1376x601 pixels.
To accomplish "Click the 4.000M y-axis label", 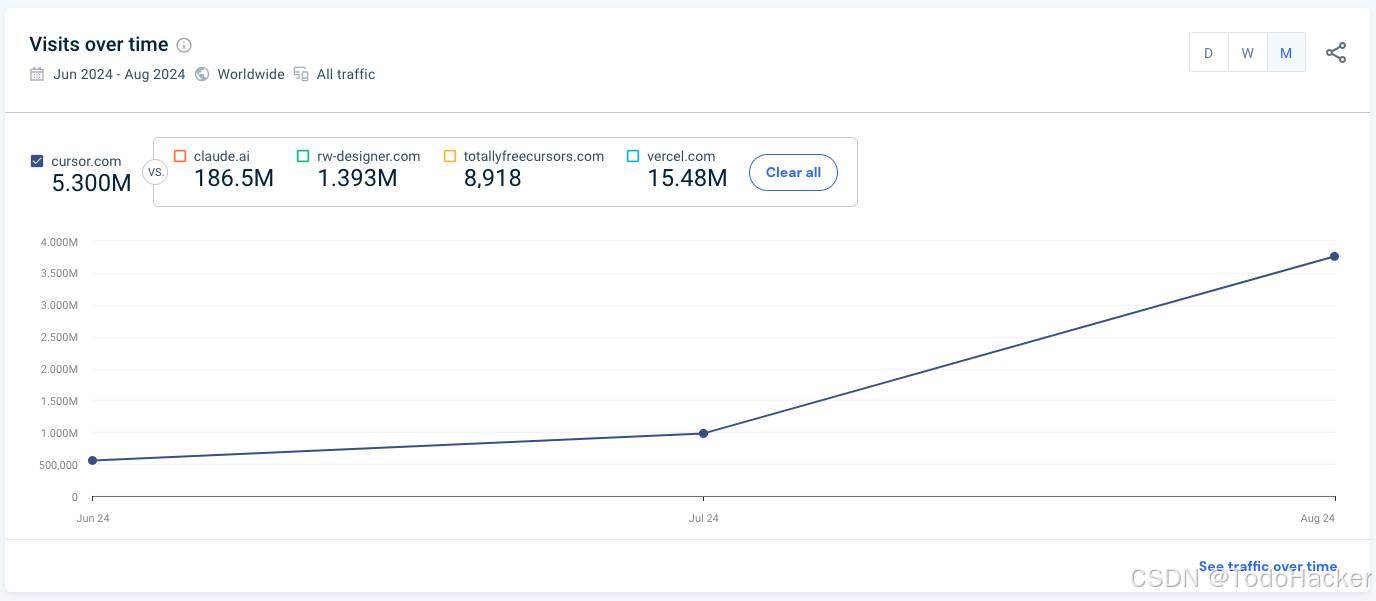I will [59, 242].
